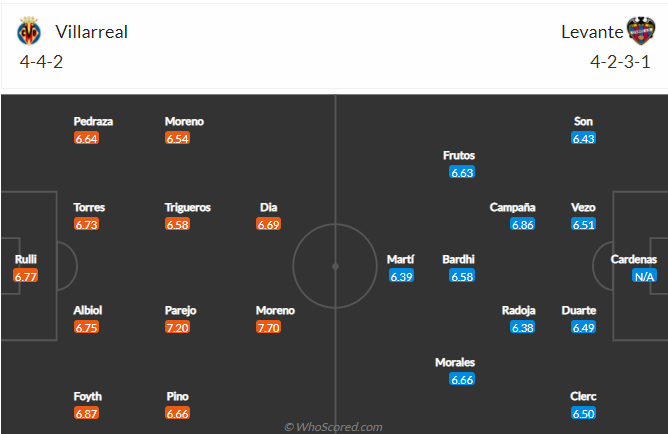This screenshot has width=668, height=434.
Task: Choose player Dia up front
Action: click(268, 207)
